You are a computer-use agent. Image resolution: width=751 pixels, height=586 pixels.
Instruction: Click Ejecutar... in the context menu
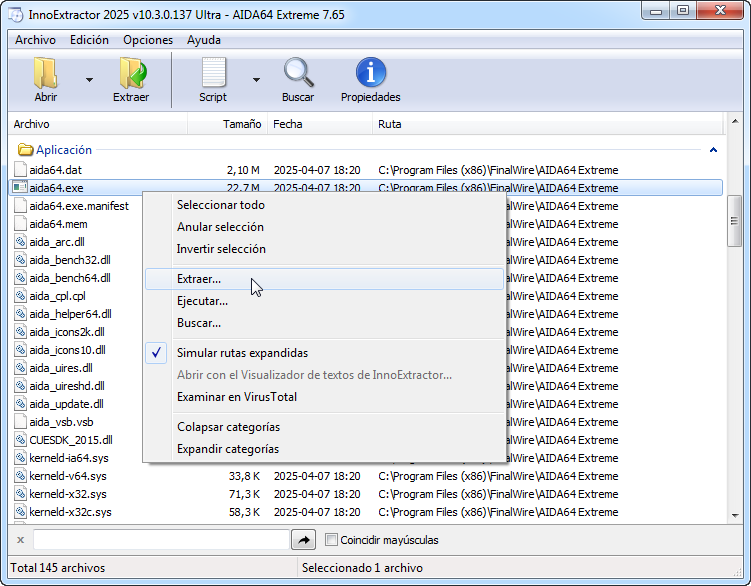click(x=324, y=301)
